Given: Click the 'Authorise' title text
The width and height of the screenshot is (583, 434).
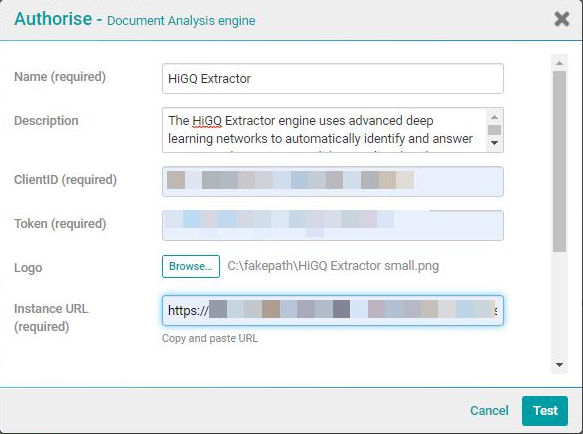Looking at the screenshot, I should (x=53, y=19).
